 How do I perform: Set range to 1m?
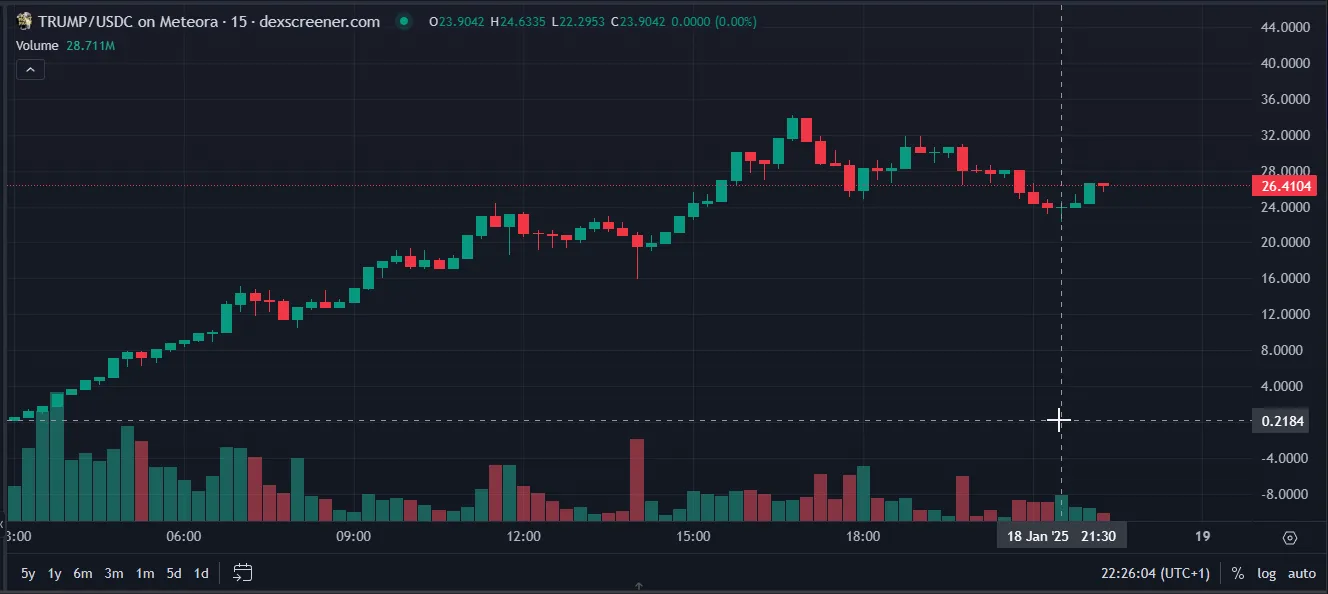[x=145, y=573]
